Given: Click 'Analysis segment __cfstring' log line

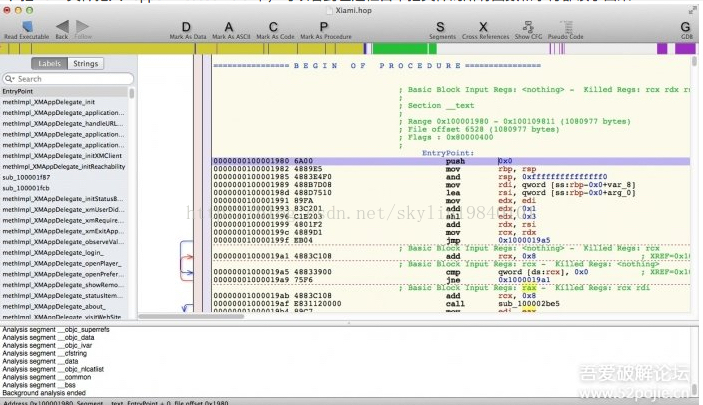Looking at the screenshot, I should pos(44,353).
